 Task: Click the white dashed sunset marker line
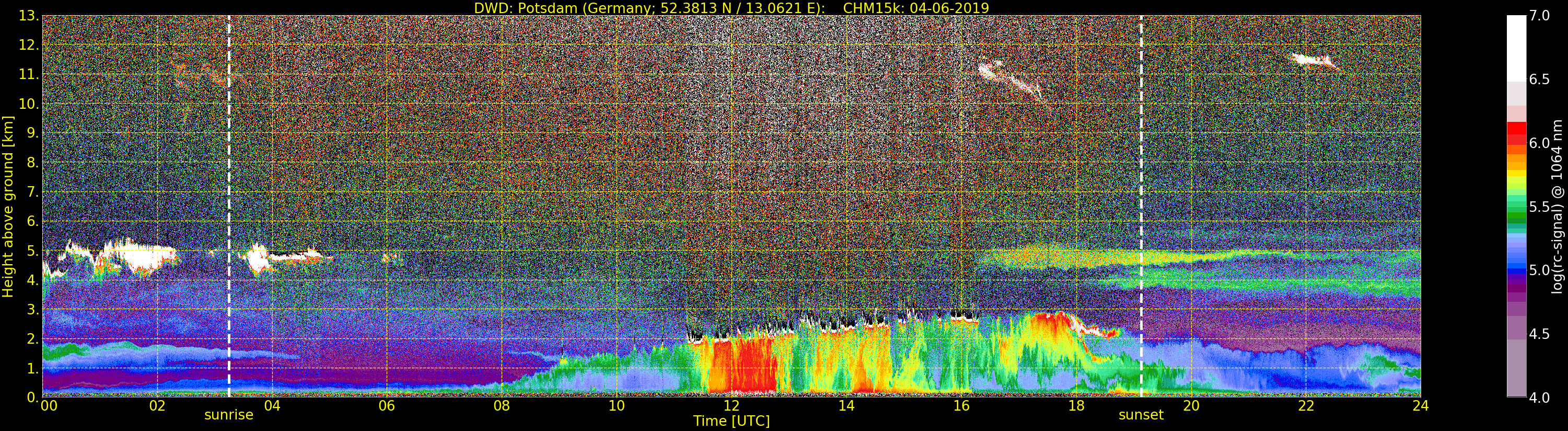(x=1141, y=207)
